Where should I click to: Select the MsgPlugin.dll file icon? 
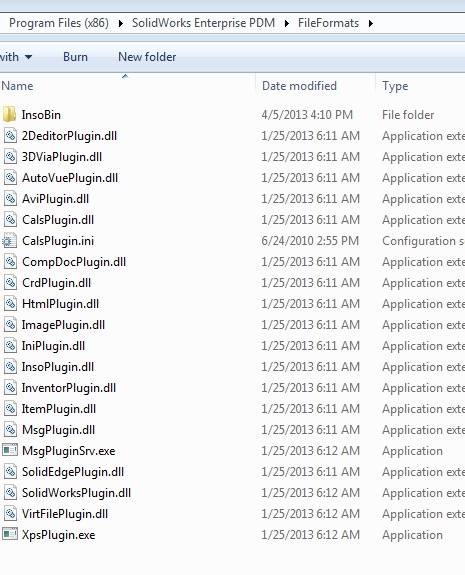(x=10, y=429)
